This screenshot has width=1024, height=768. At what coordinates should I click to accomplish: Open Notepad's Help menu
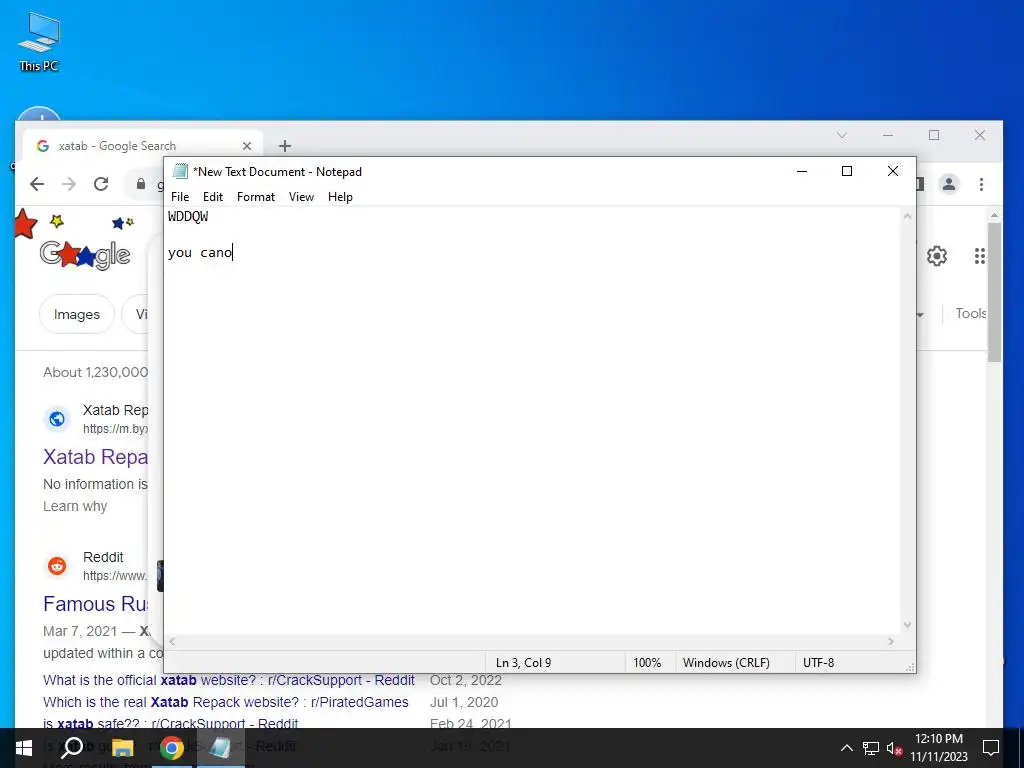pos(340,197)
